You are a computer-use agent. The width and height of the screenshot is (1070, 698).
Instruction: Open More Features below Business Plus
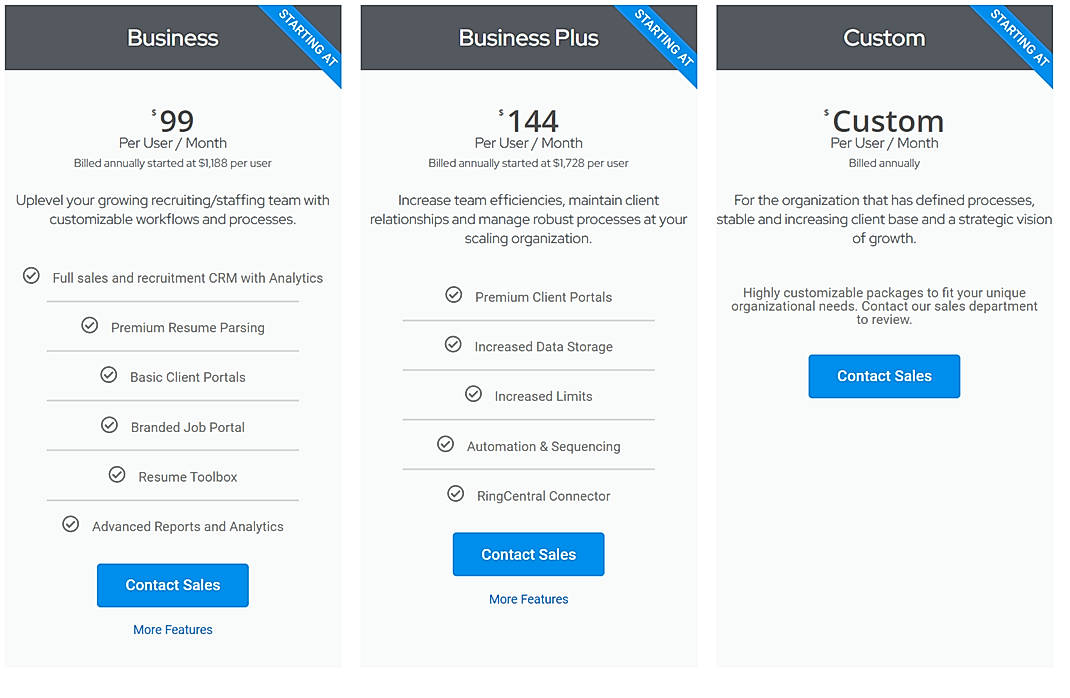pyautogui.click(x=528, y=598)
